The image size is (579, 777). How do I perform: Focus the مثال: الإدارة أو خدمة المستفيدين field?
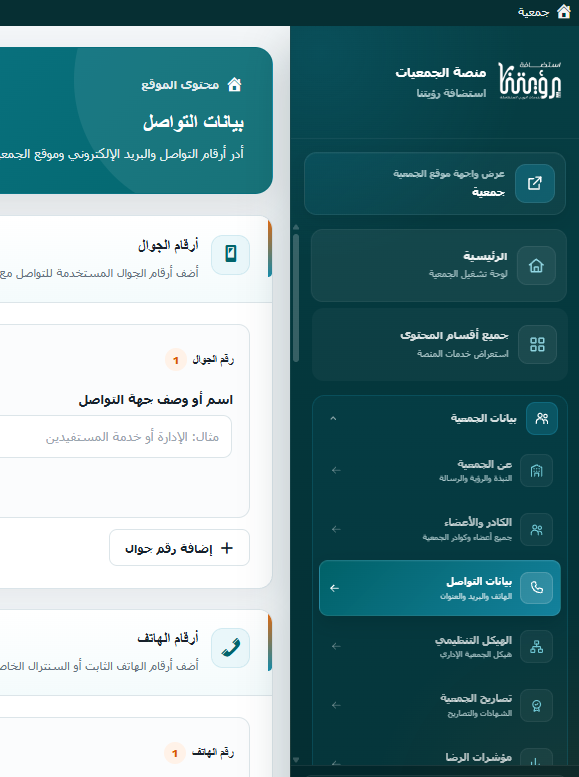(116, 437)
